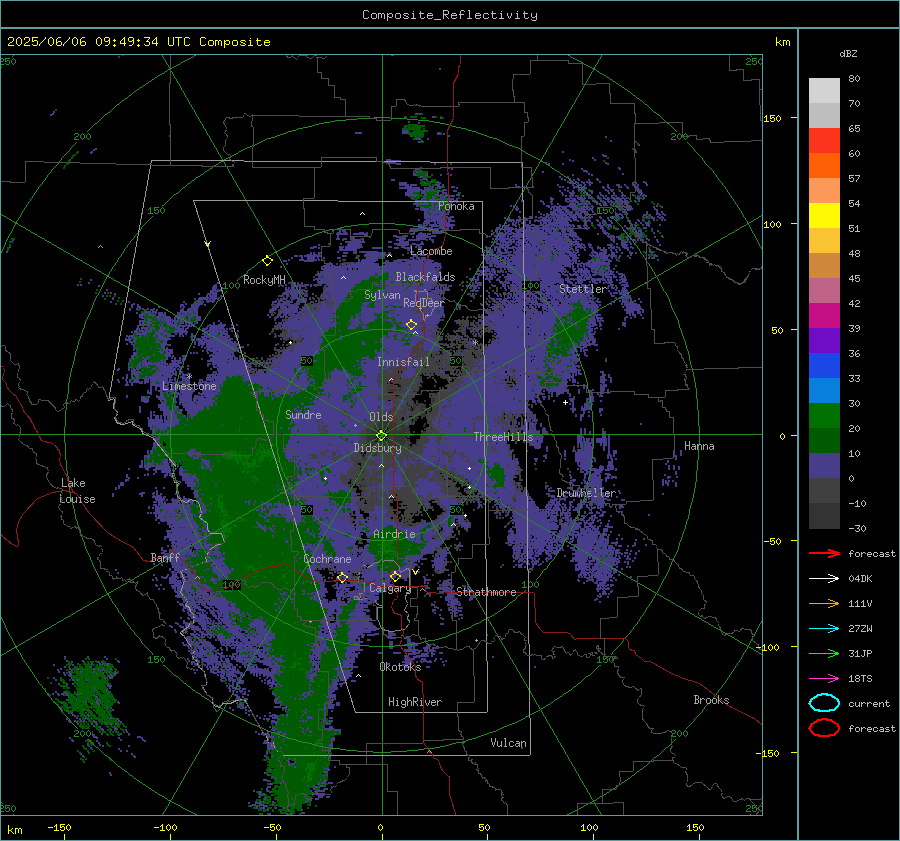This screenshot has height=841, width=900.
Task: Click the Vulcan city label
Action: coord(508,743)
